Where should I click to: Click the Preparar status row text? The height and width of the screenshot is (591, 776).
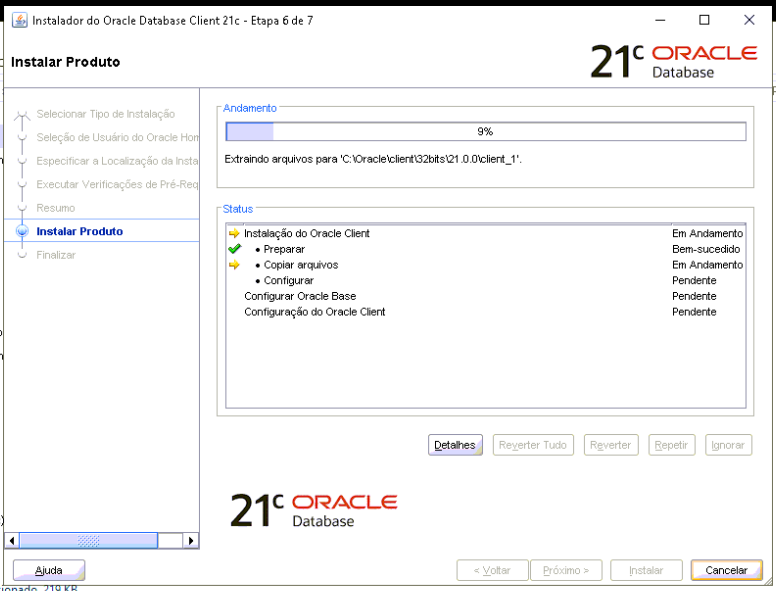tap(284, 249)
